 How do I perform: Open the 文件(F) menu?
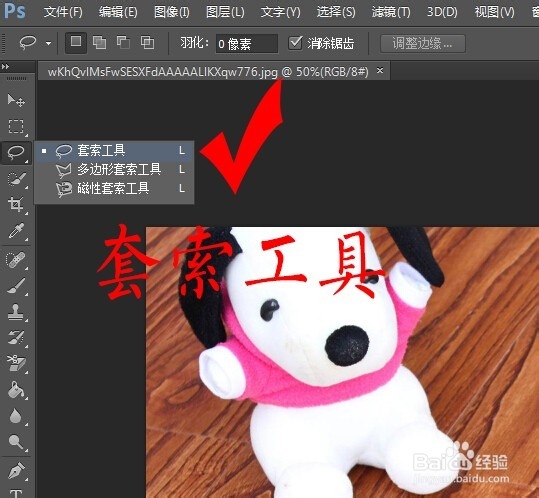tap(63, 12)
